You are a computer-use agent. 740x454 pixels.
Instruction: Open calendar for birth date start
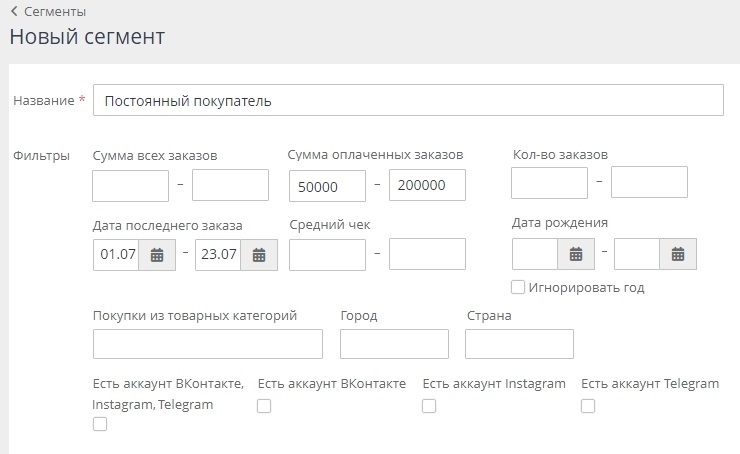[x=576, y=255]
